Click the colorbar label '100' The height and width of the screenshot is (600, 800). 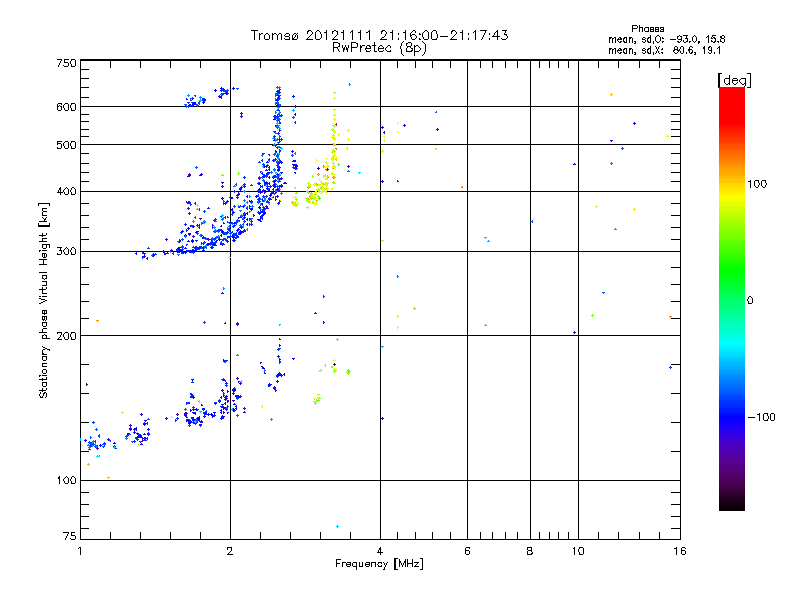pos(757,184)
